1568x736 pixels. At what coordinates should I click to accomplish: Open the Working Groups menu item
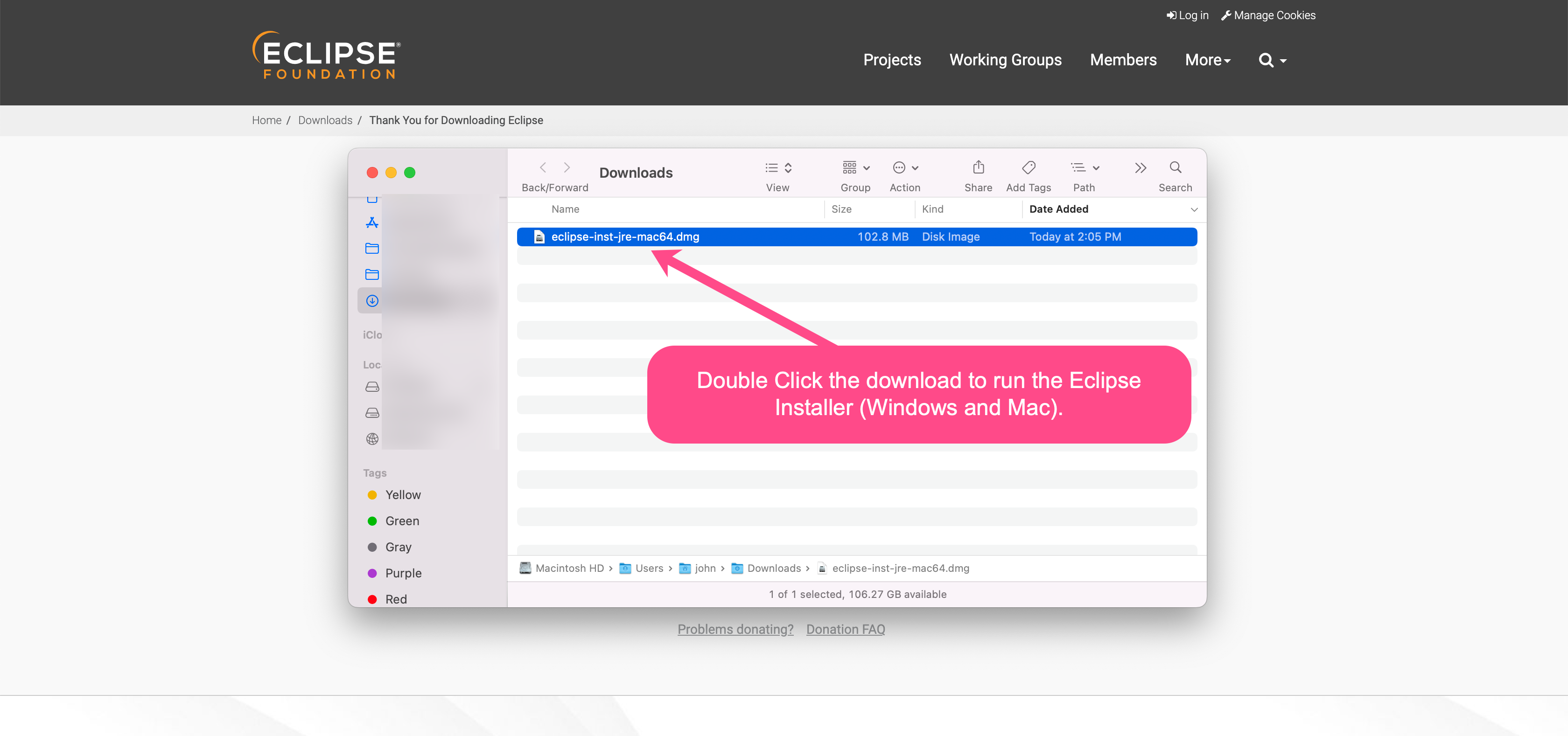(1005, 60)
